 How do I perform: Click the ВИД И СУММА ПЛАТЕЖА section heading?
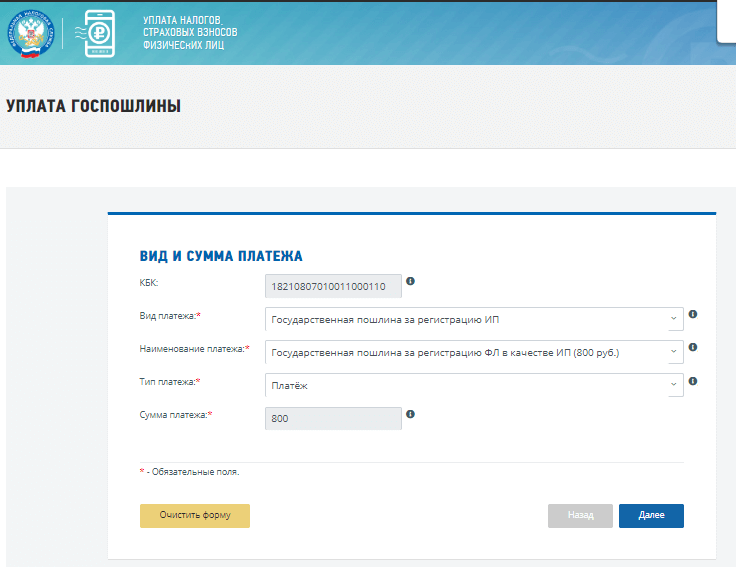221,256
